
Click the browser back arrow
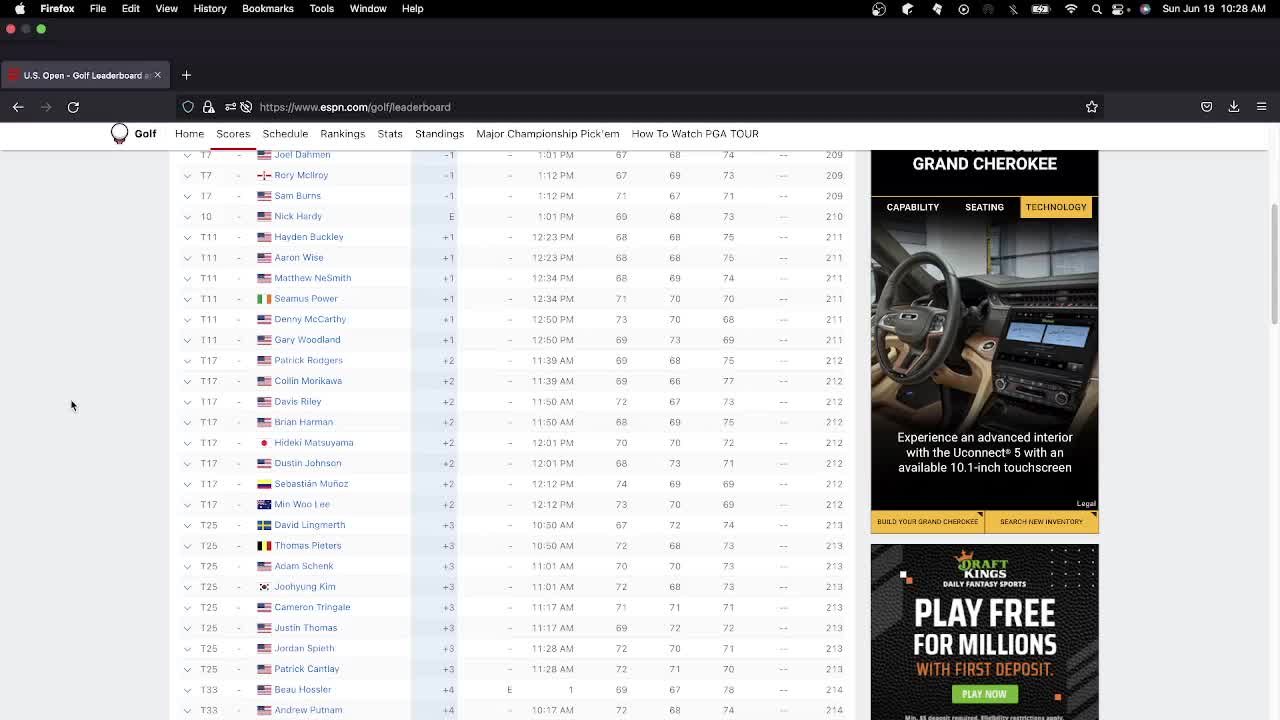(18, 107)
